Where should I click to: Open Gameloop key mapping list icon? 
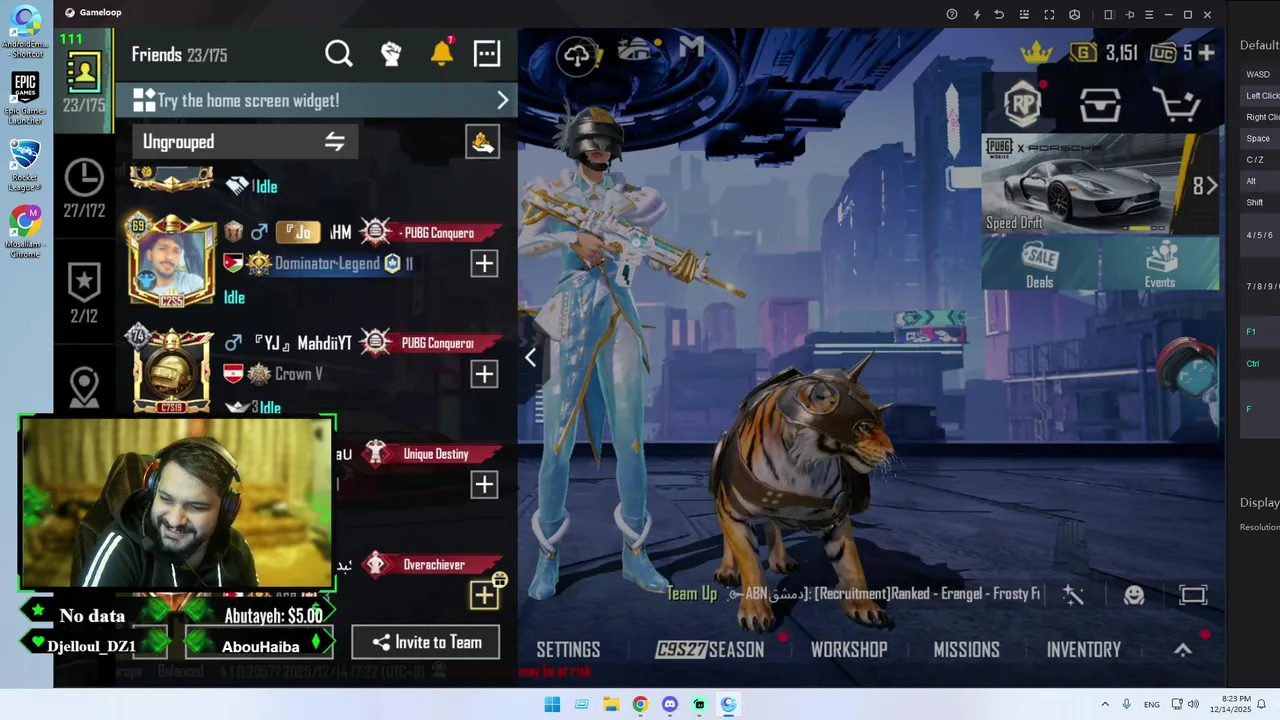tap(1023, 14)
